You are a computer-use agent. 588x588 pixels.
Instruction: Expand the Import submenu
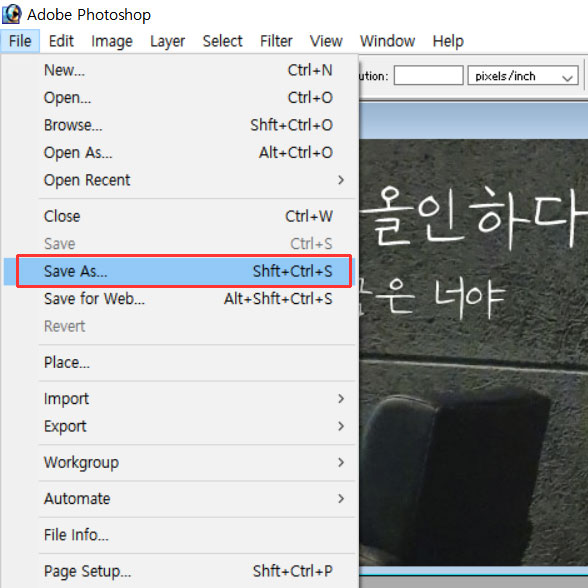[x=179, y=399]
